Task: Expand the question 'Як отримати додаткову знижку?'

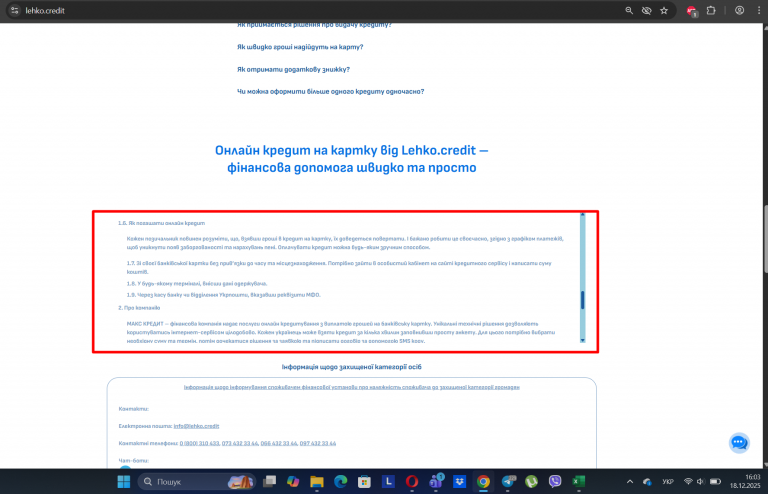Action: click(x=293, y=70)
